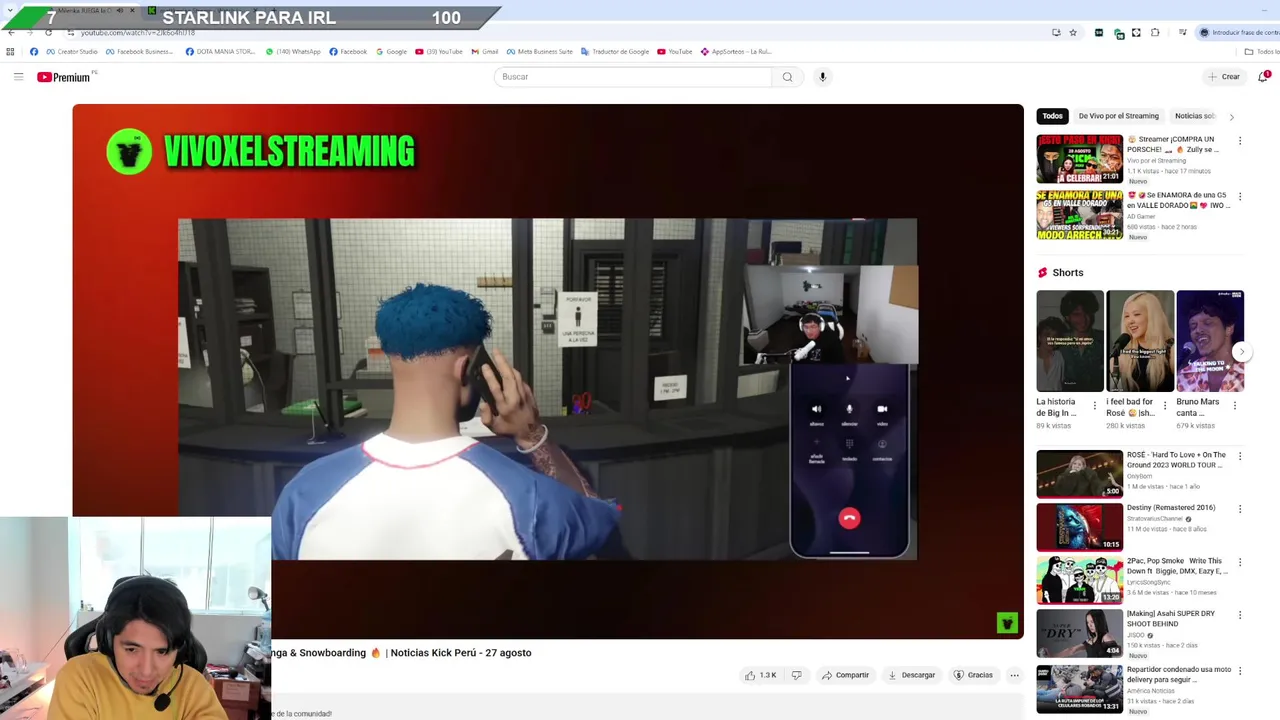Click the green badge extension icon
The width and height of the screenshot is (1280, 720).
pyautogui.click(x=1119, y=33)
